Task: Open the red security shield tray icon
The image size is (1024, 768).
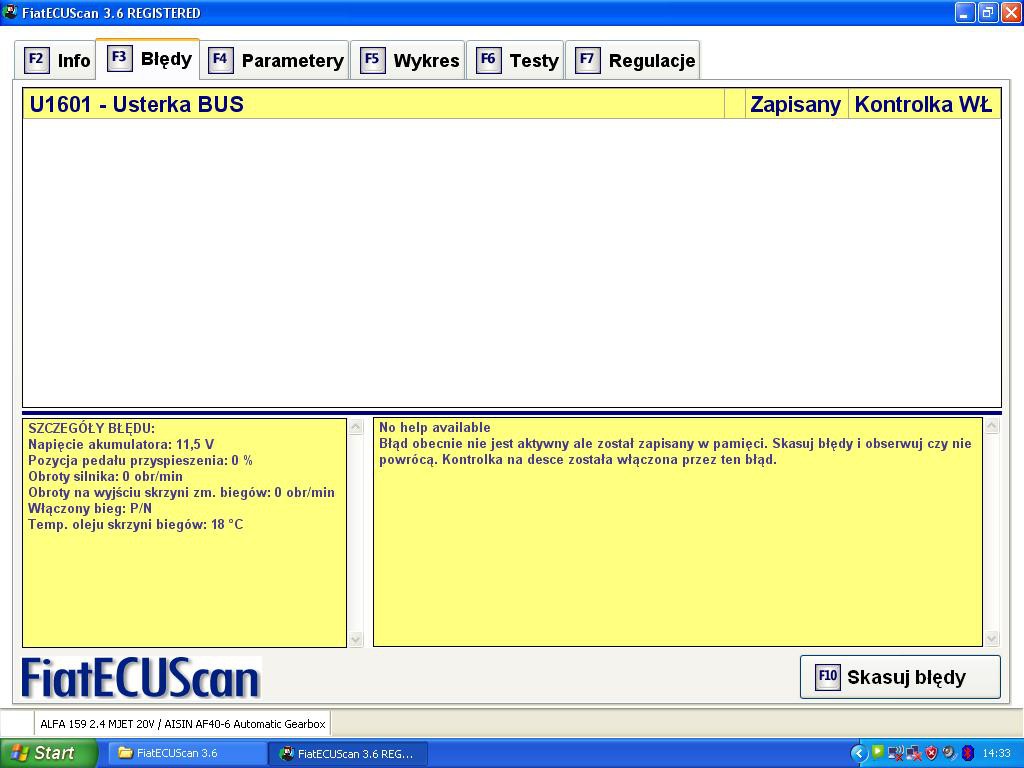Action: (931, 754)
